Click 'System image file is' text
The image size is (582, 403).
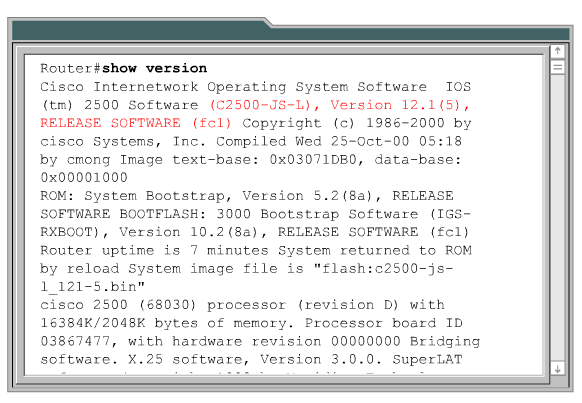[x=216, y=268]
